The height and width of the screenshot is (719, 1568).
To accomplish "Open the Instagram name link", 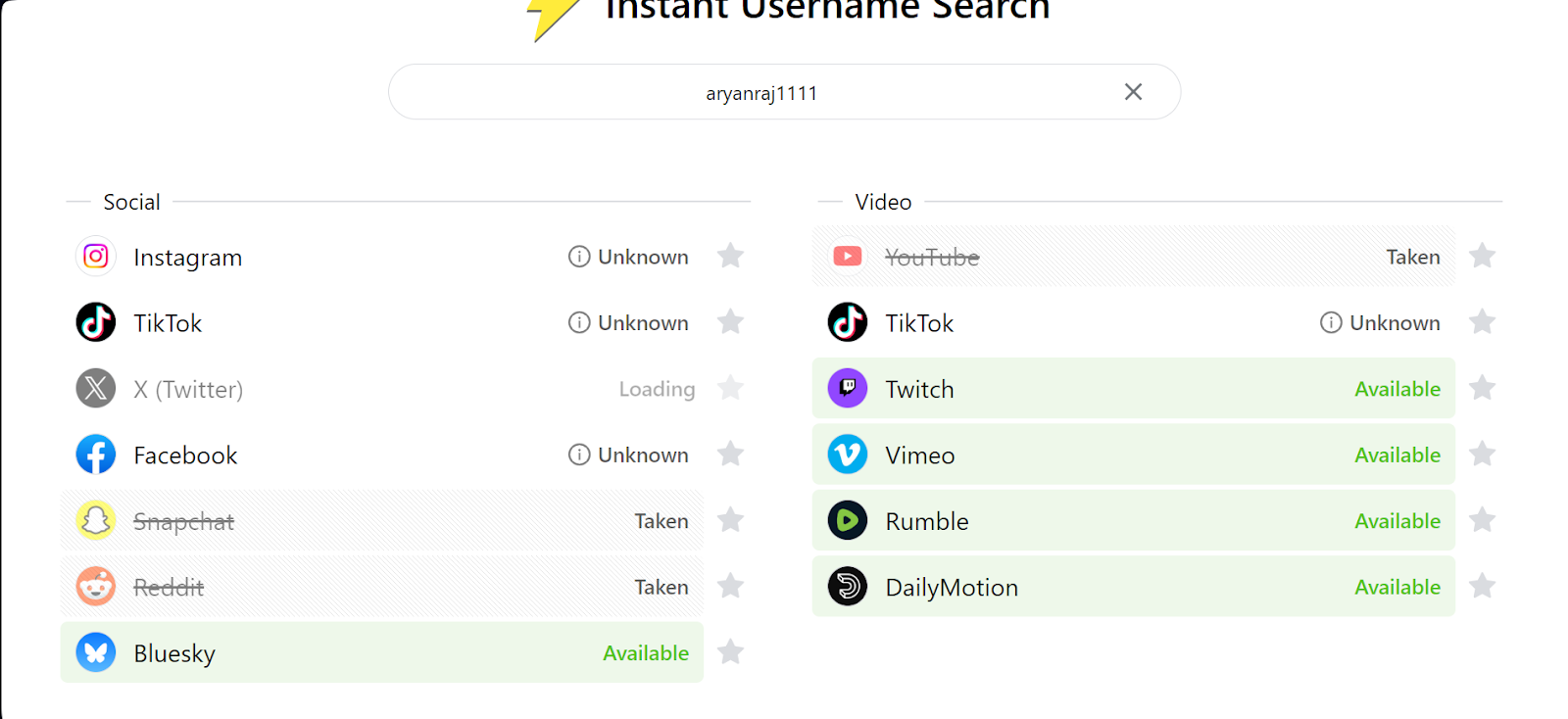I will pos(188,258).
